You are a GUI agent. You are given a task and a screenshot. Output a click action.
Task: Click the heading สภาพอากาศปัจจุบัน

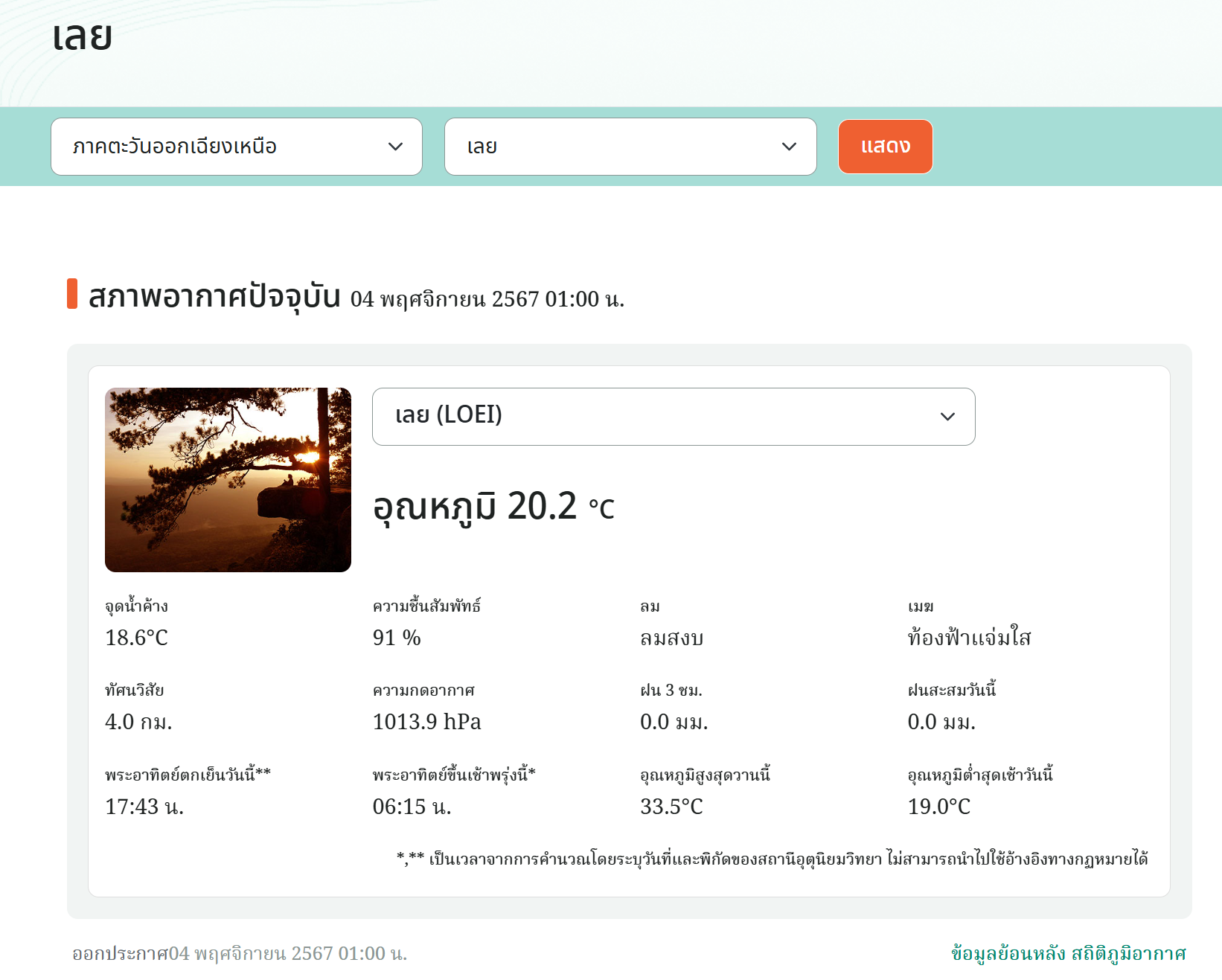(x=214, y=297)
